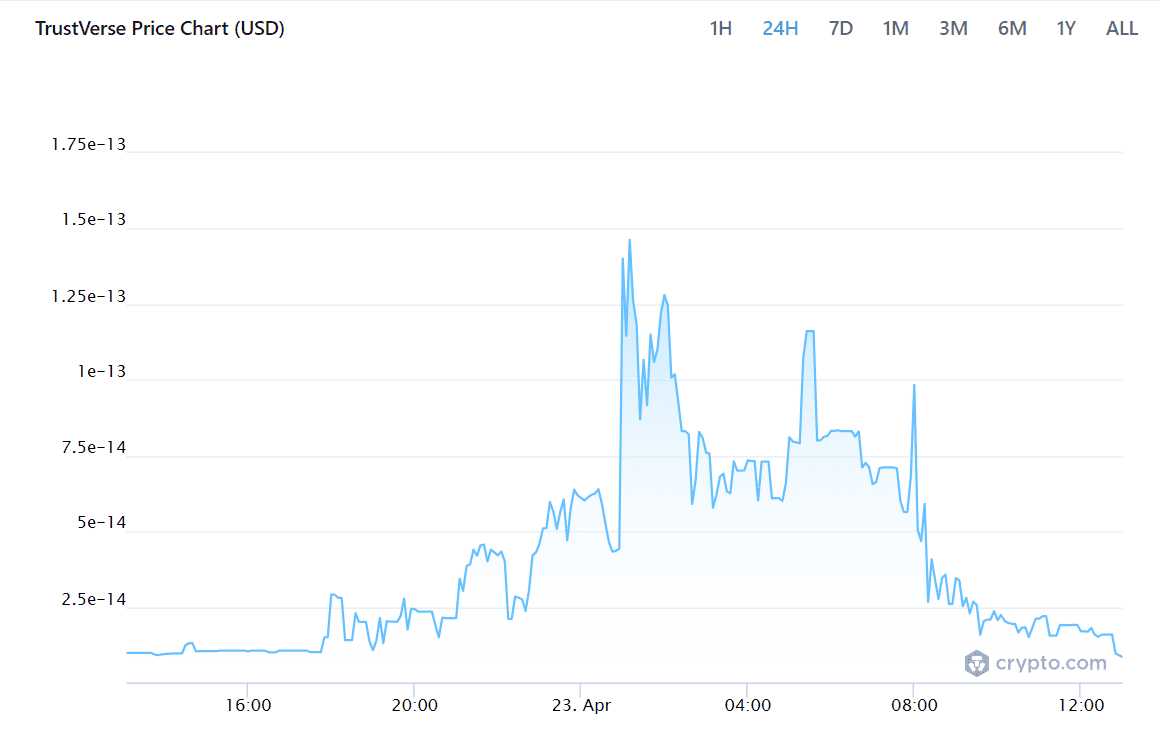Viewport: 1160px width, 744px height.
Task: Choose the 1M chart range
Action: tap(895, 28)
